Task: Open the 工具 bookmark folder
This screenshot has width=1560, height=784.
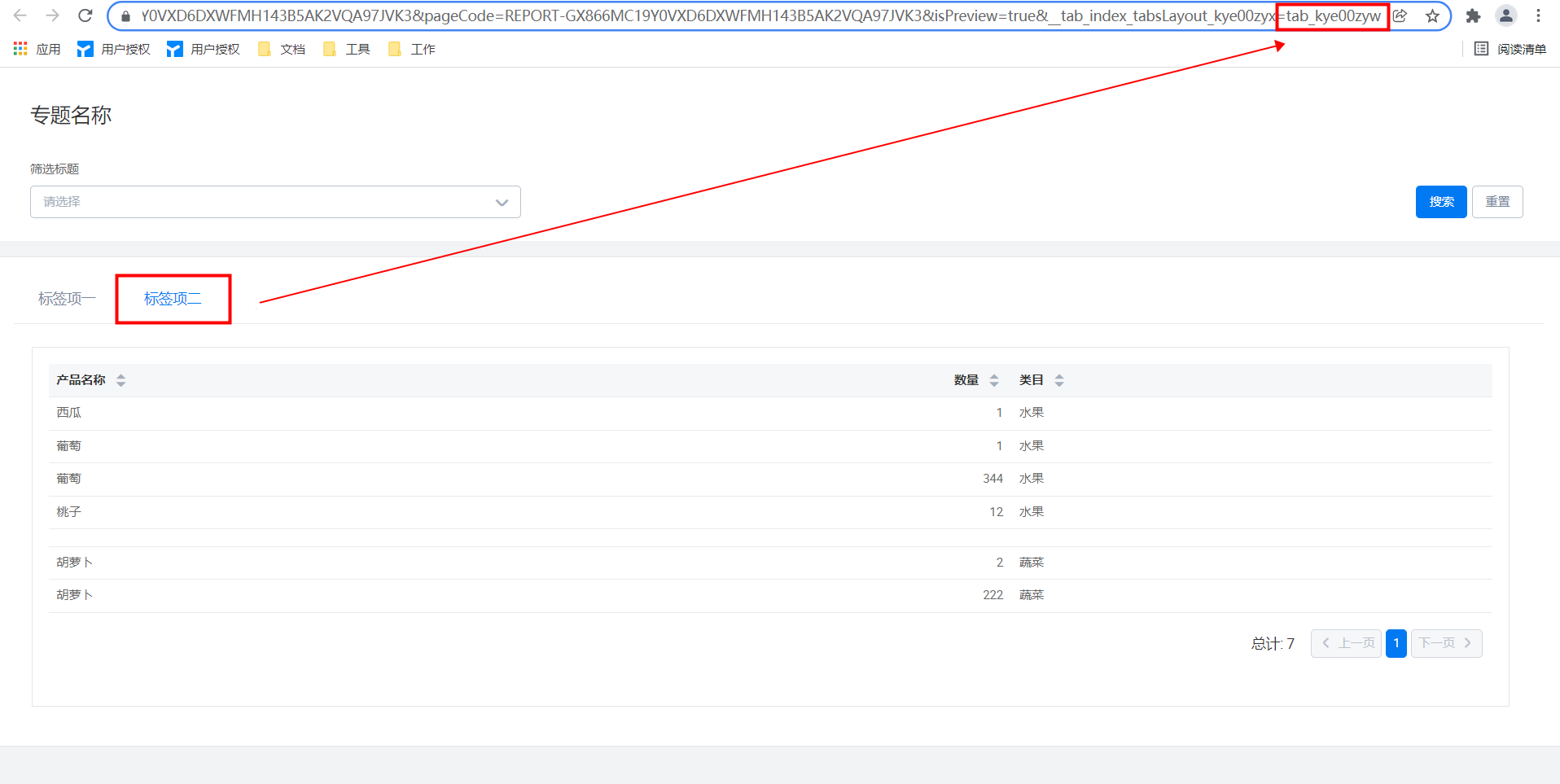Action: click(347, 50)
